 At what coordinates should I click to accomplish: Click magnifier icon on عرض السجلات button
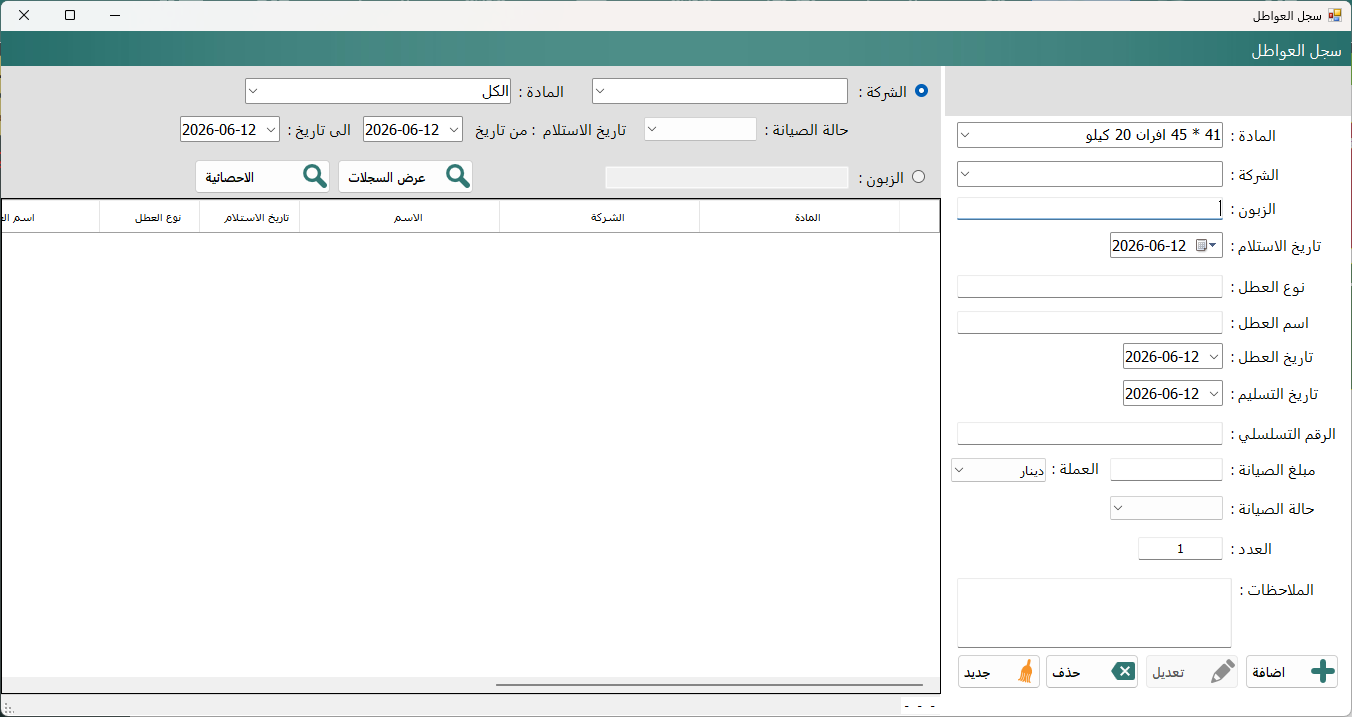pos(458,176)
